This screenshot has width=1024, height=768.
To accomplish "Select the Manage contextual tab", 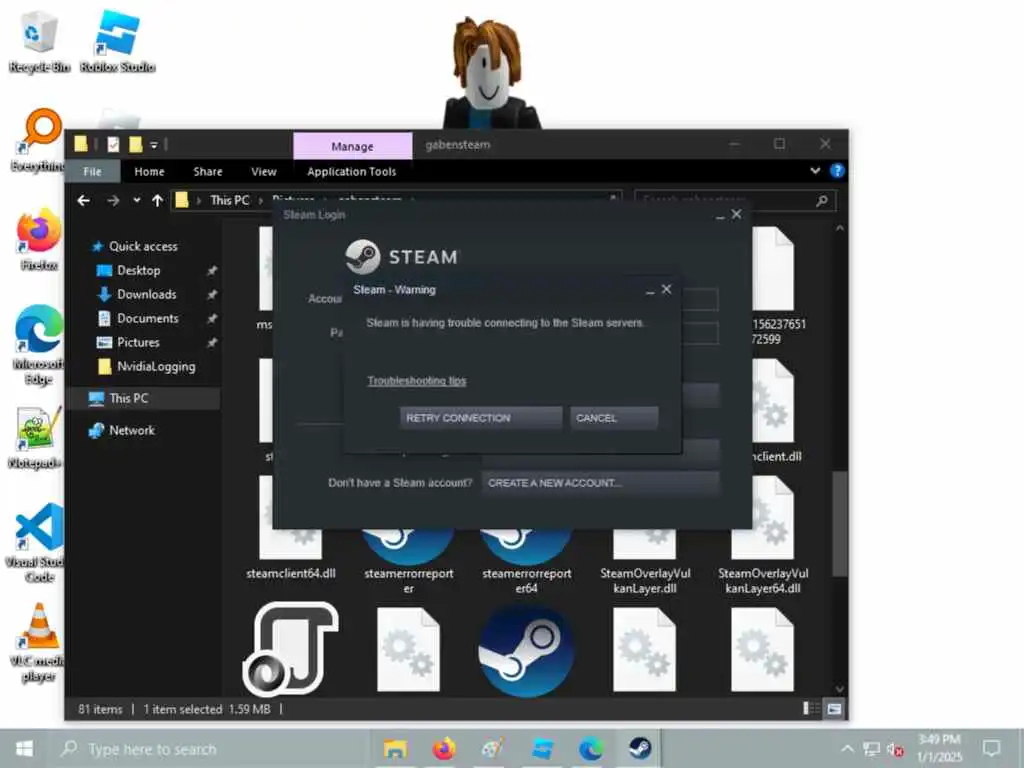I will tap(353, 146).
